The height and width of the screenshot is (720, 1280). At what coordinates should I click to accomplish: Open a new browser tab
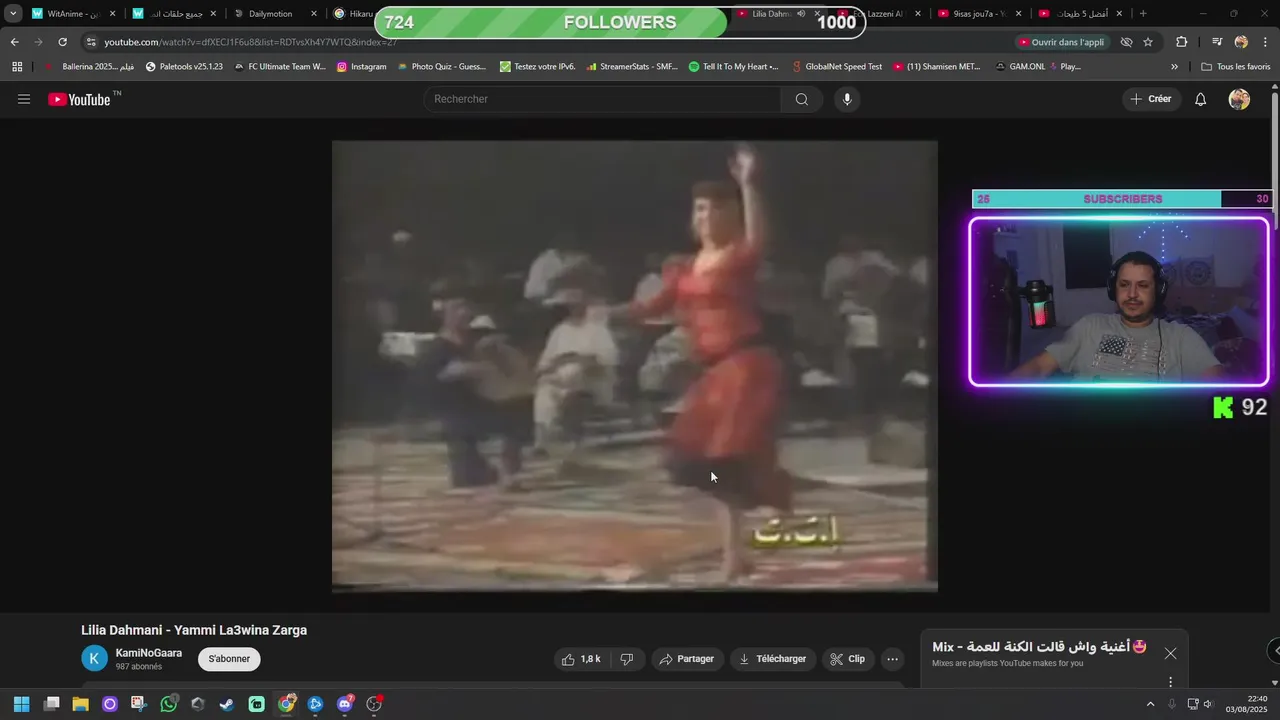[1143, 14]
